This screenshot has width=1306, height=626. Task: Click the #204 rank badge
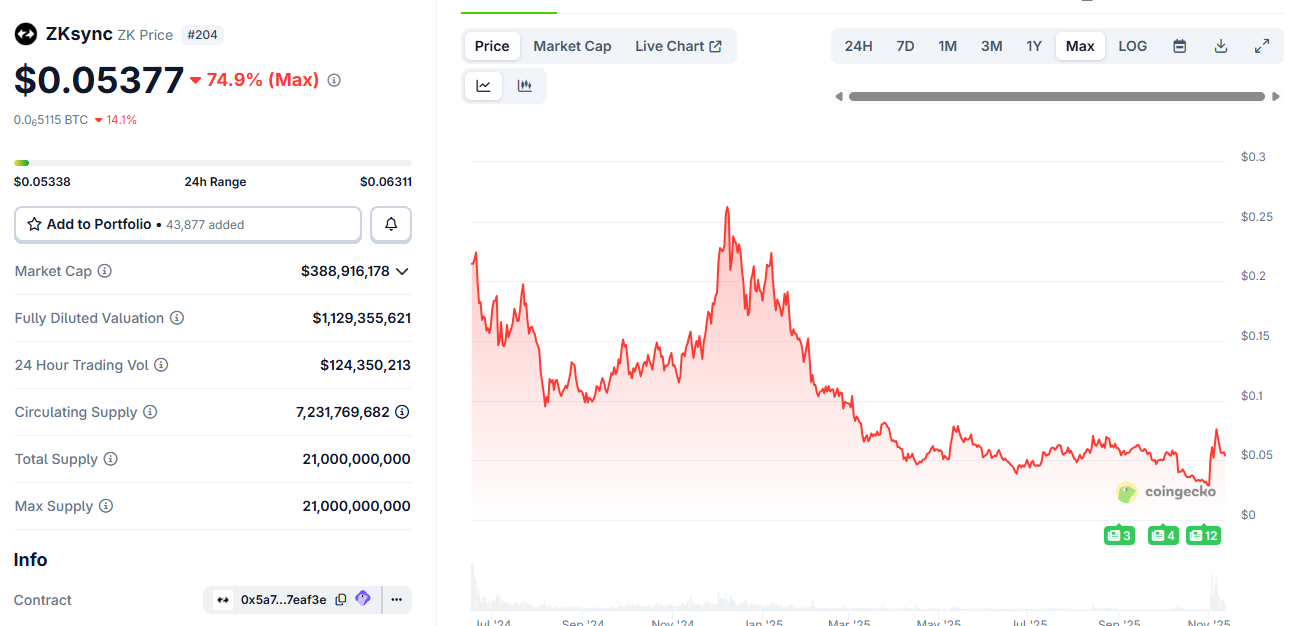pyautogui.click(x=204, y=35)
